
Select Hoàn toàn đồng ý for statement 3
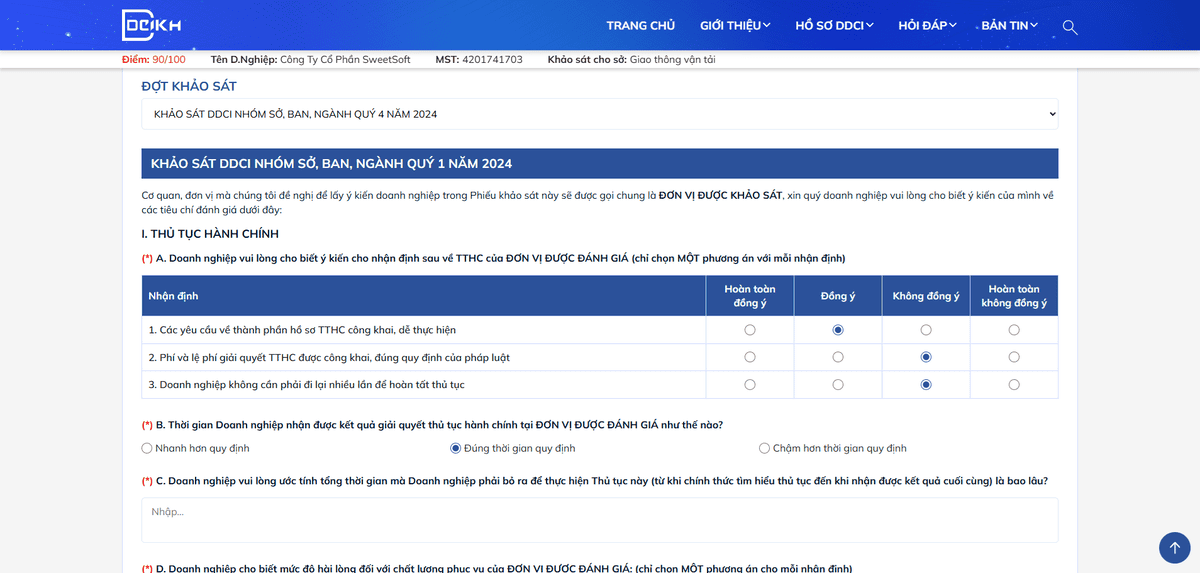[x=750, y=384]
